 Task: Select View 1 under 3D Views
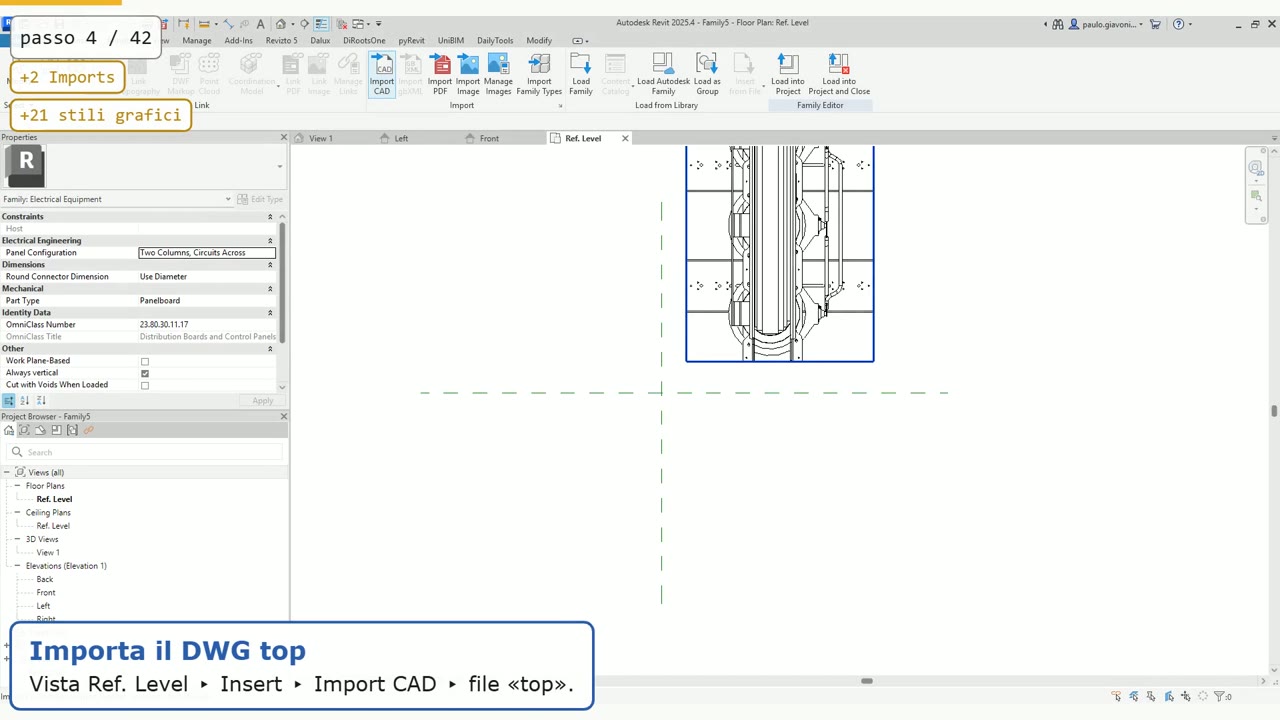point(48,552)
